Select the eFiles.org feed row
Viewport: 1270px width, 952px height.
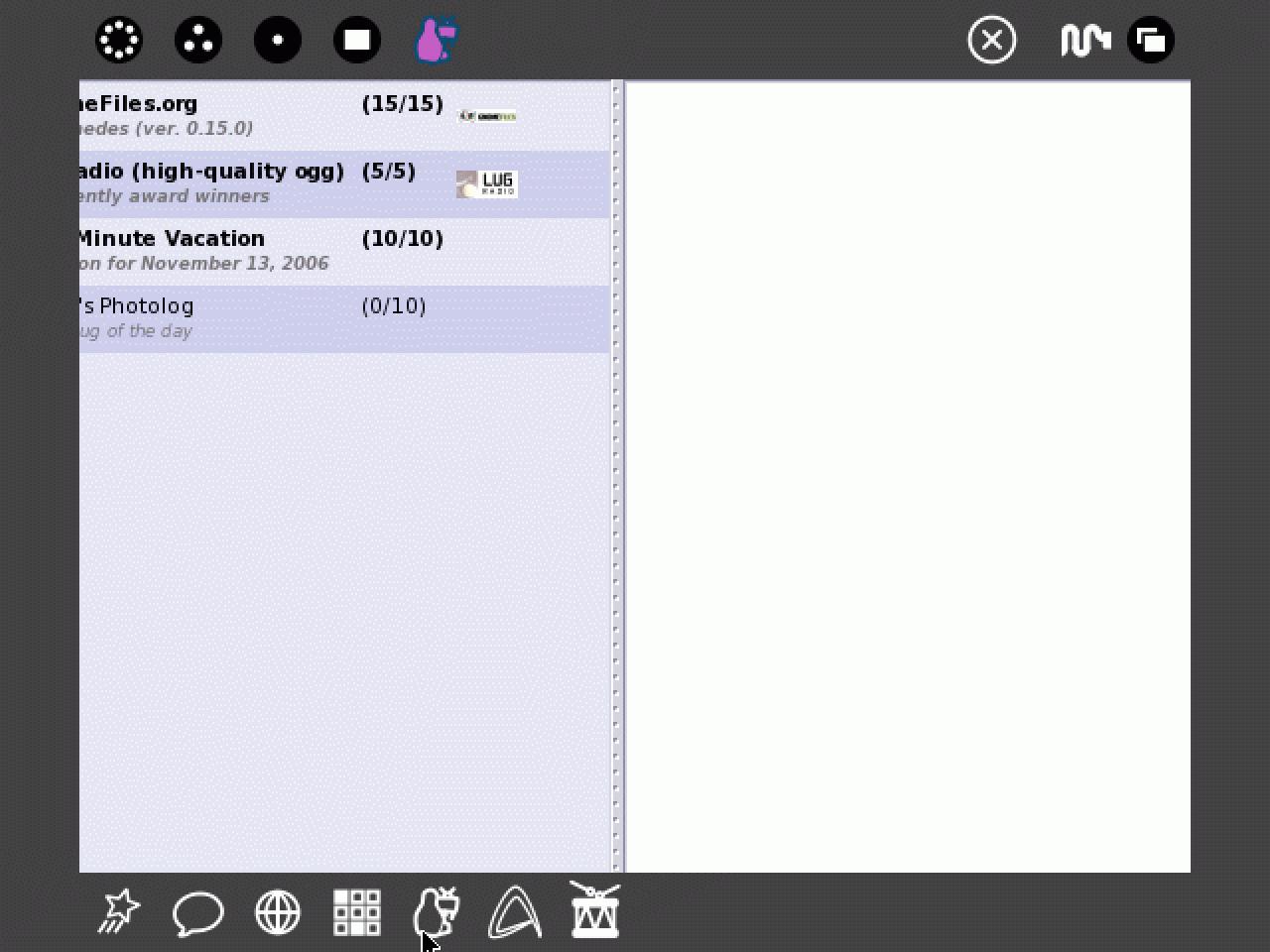[344, 116]
